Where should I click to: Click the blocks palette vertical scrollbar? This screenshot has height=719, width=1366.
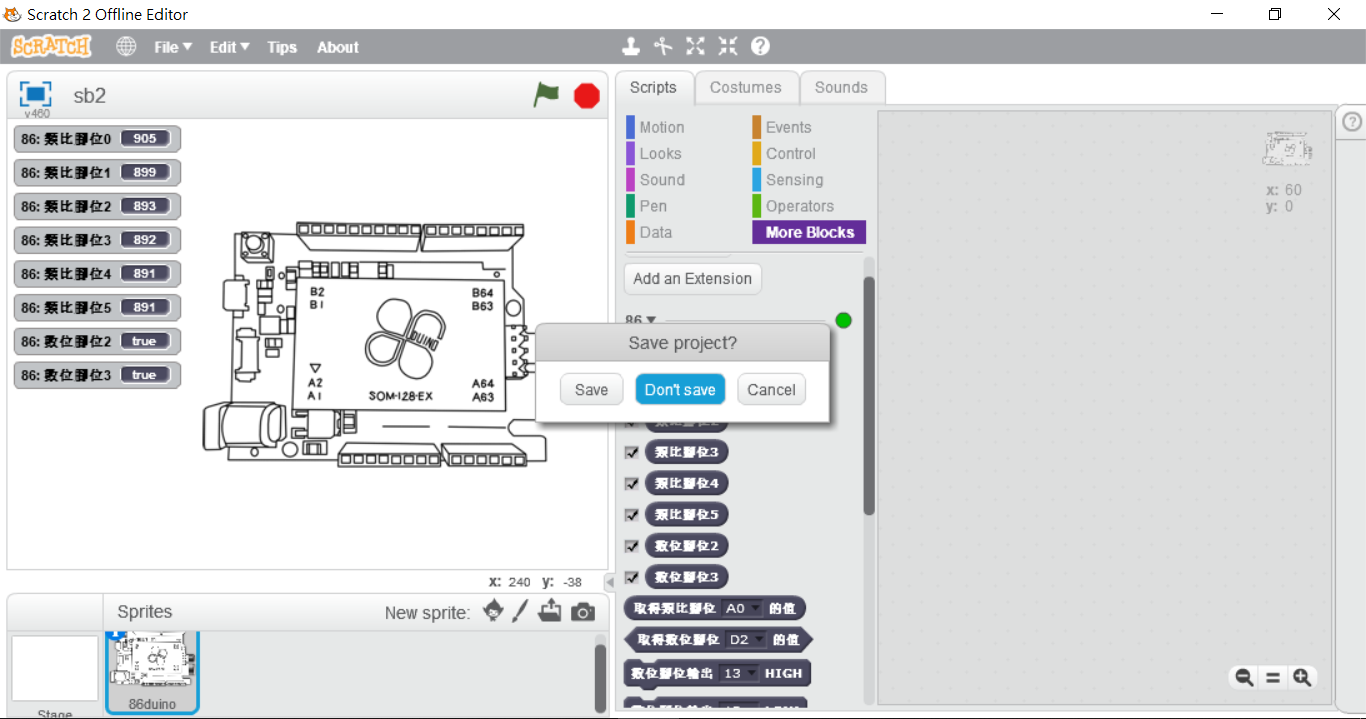pos(869,396)
